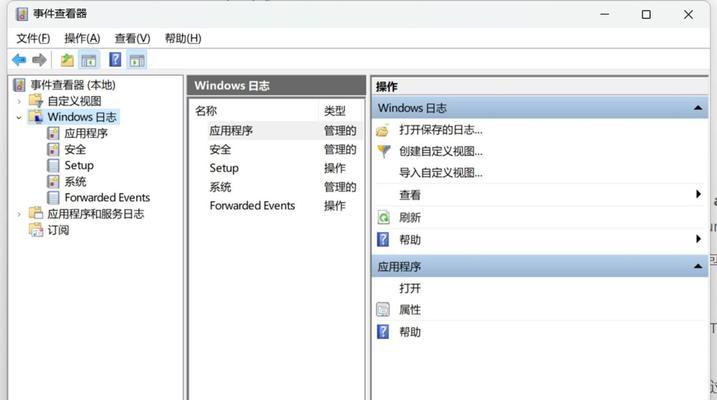The image size is (717, 400).
Task: Open the 查看 submenu arrow
Action: coord(698,194)
